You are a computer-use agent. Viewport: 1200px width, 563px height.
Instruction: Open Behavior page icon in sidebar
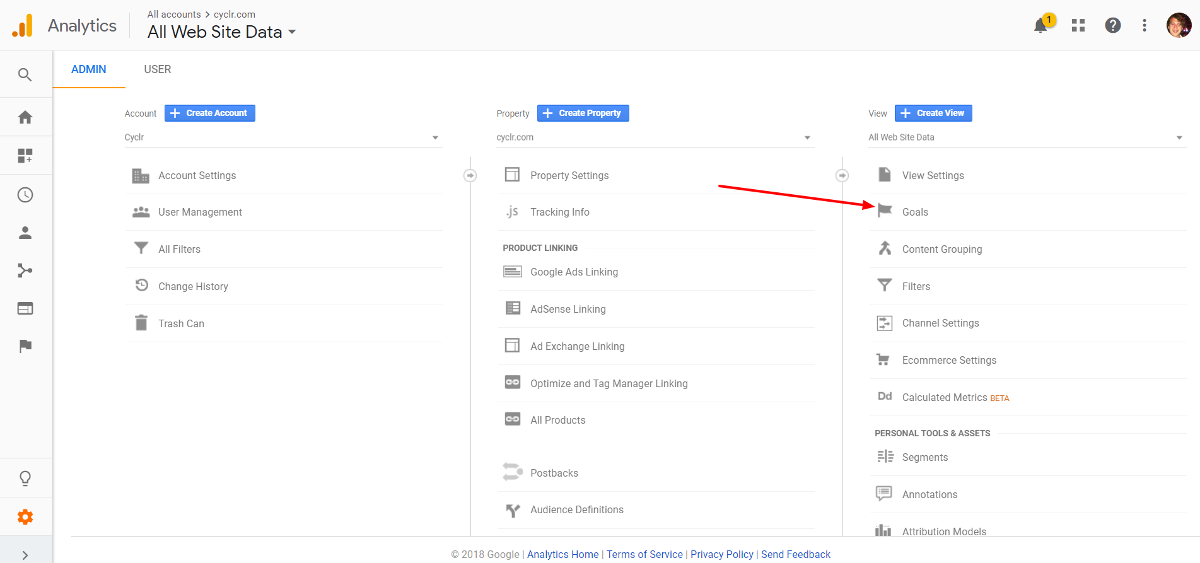[x=25, y=309]
